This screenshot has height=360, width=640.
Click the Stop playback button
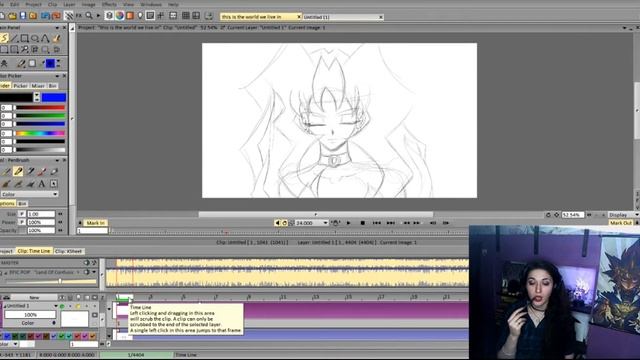(362, 223)
